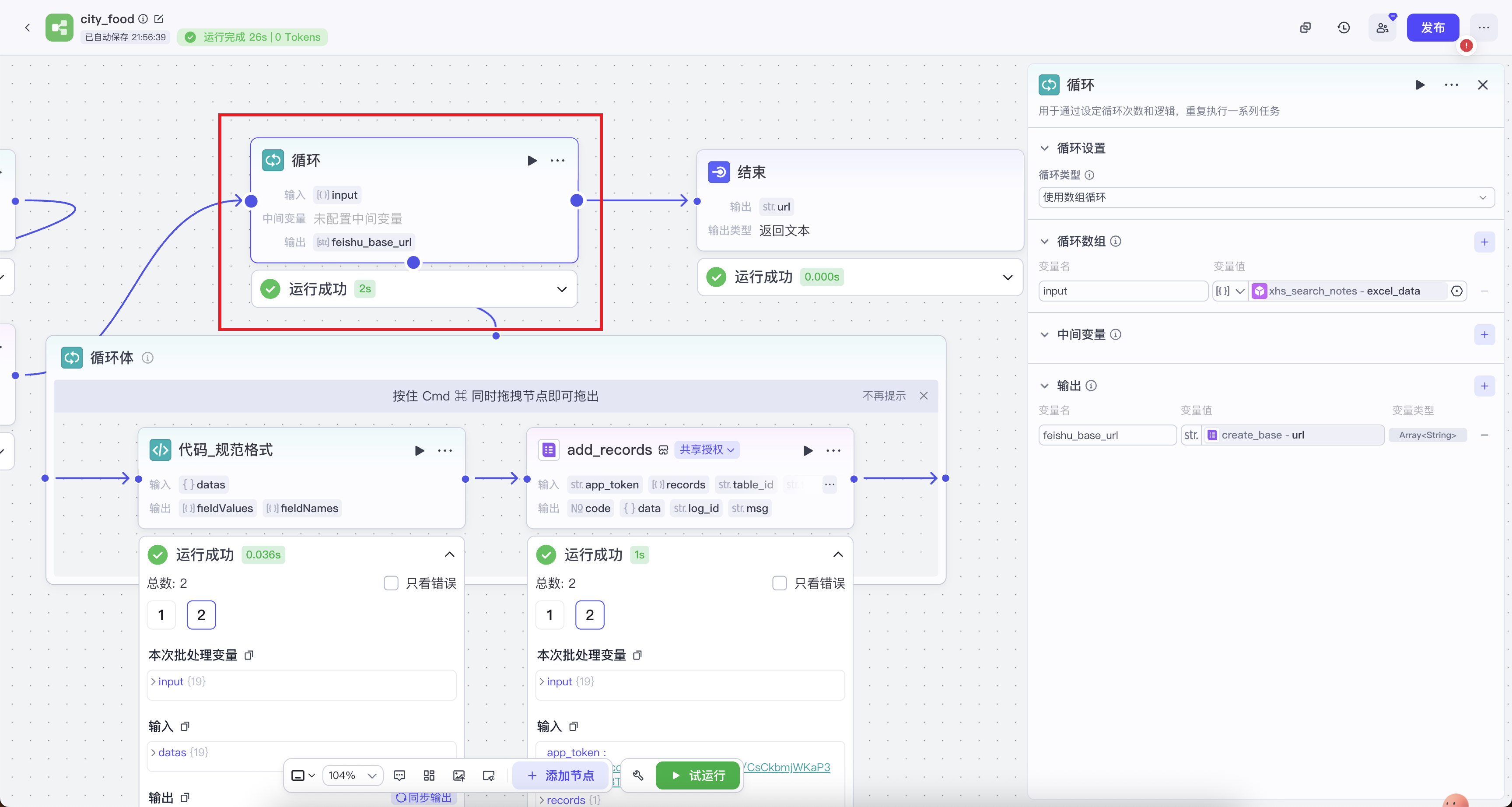Open 代码_规范格式 node more options menu
Image resolution: width=1512 pixels, height=807 pixels.
[x=445, y=450]
